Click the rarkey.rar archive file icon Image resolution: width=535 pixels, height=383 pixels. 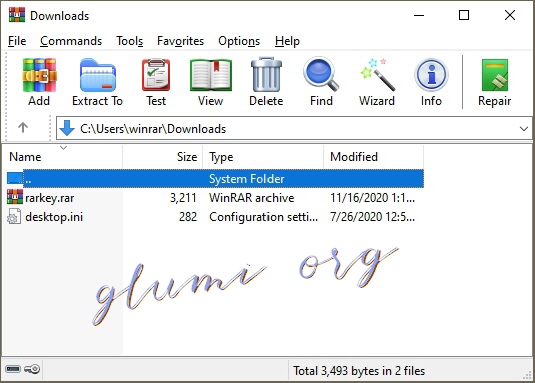[15, 197]
